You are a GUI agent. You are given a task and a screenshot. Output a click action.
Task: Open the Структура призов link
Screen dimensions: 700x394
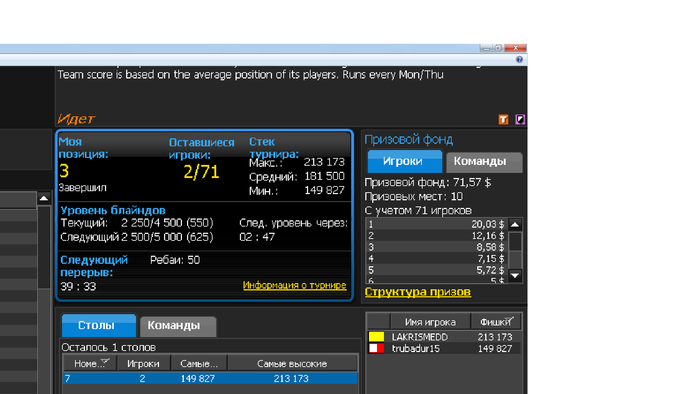pos(418,292)
